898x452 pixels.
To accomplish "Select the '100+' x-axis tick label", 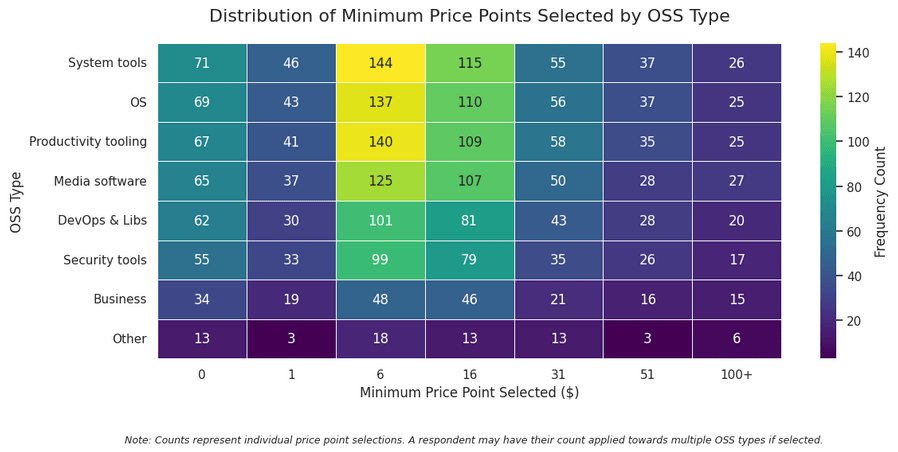I will pyautogui.click(x=736, y=374).
